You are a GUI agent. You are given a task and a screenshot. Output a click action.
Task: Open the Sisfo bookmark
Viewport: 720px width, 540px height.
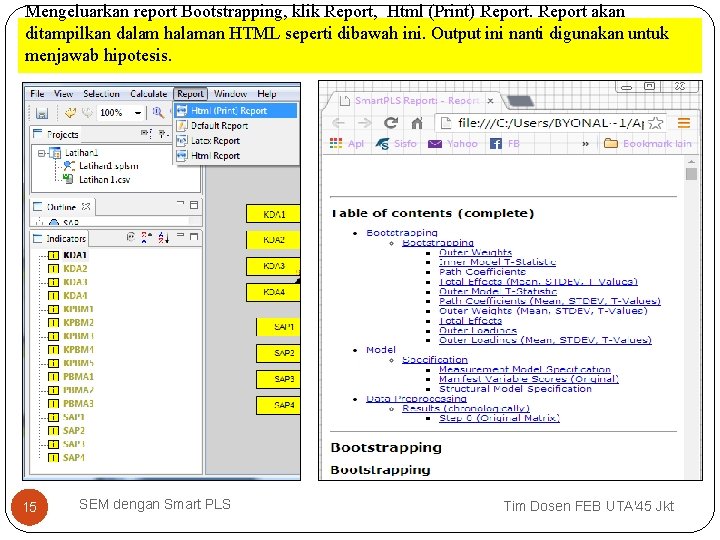(x=396, y=144)
